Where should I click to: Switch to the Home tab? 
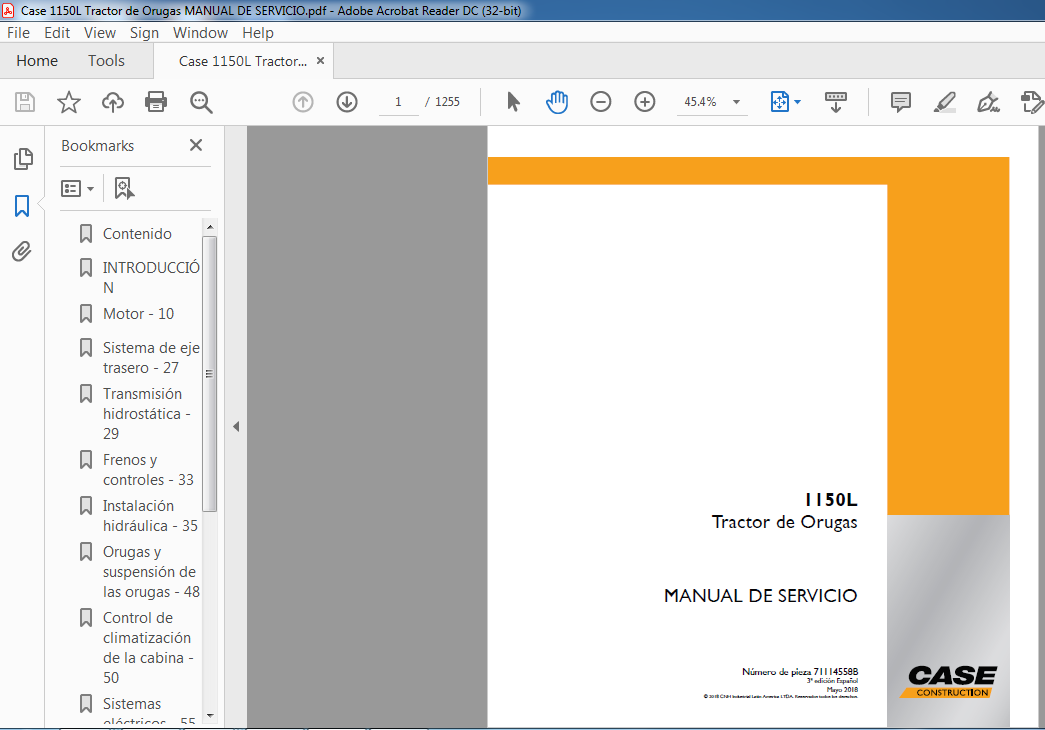(37, 61)
